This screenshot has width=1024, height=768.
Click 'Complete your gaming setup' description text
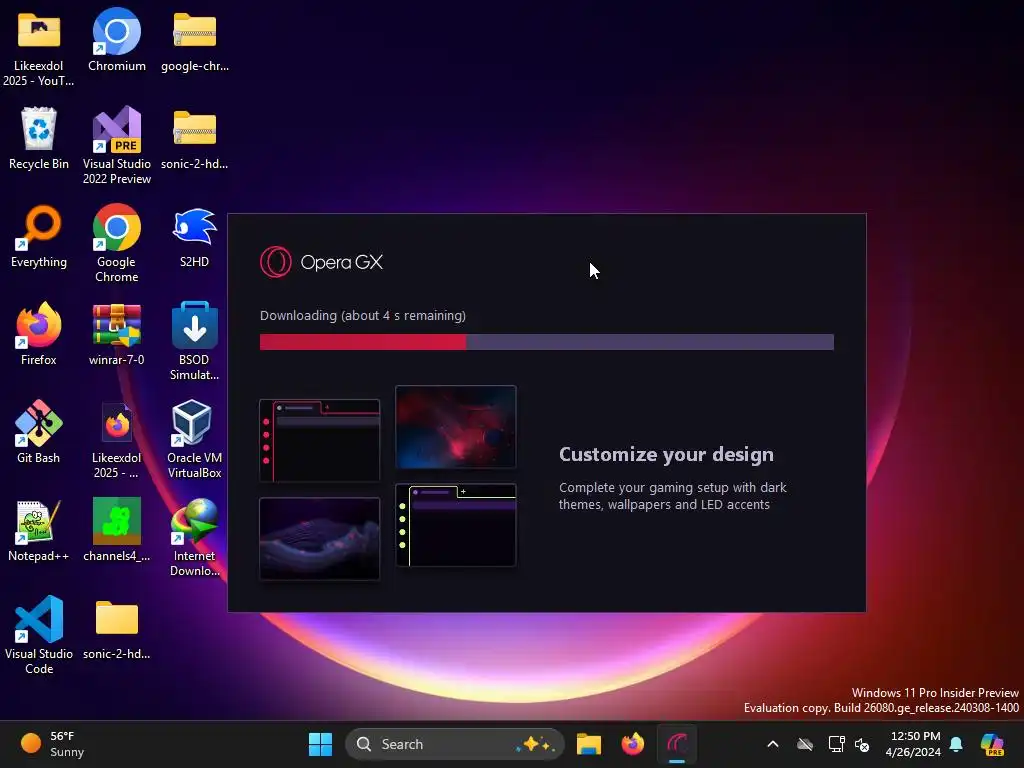(673, 496)
